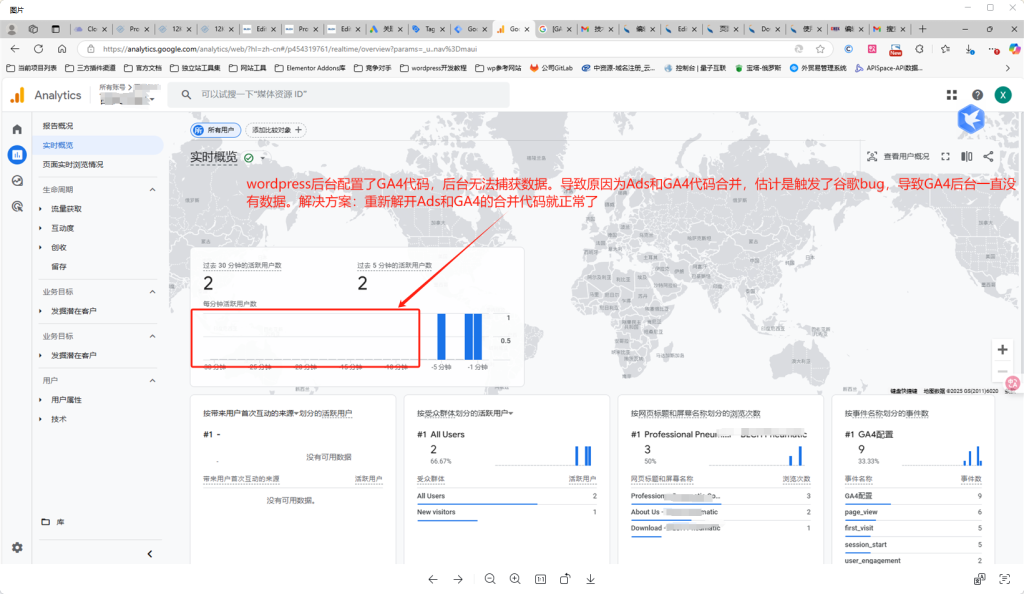This screenshot has height=594, width=1024.
Task: Zoom in the image in the viewer
Action: pos(515,579)
